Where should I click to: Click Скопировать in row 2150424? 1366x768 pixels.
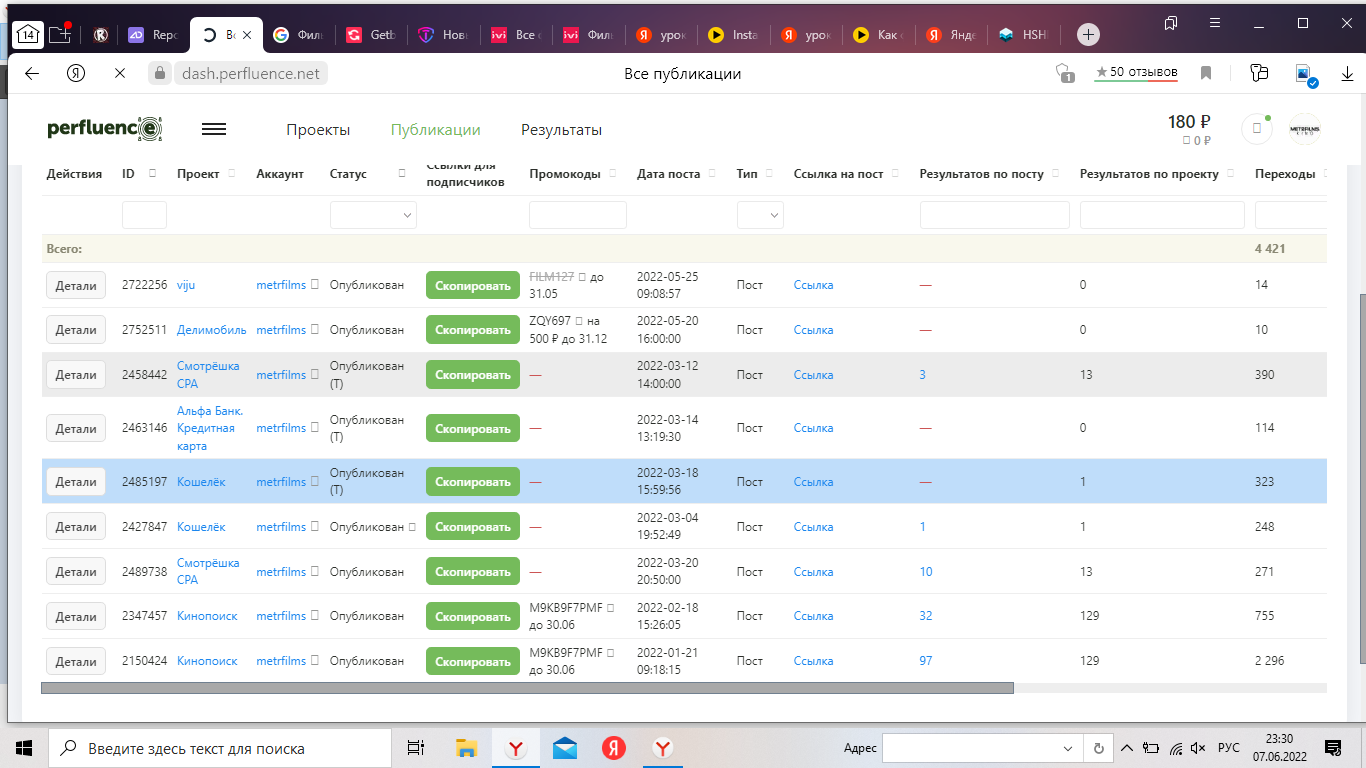473,661
